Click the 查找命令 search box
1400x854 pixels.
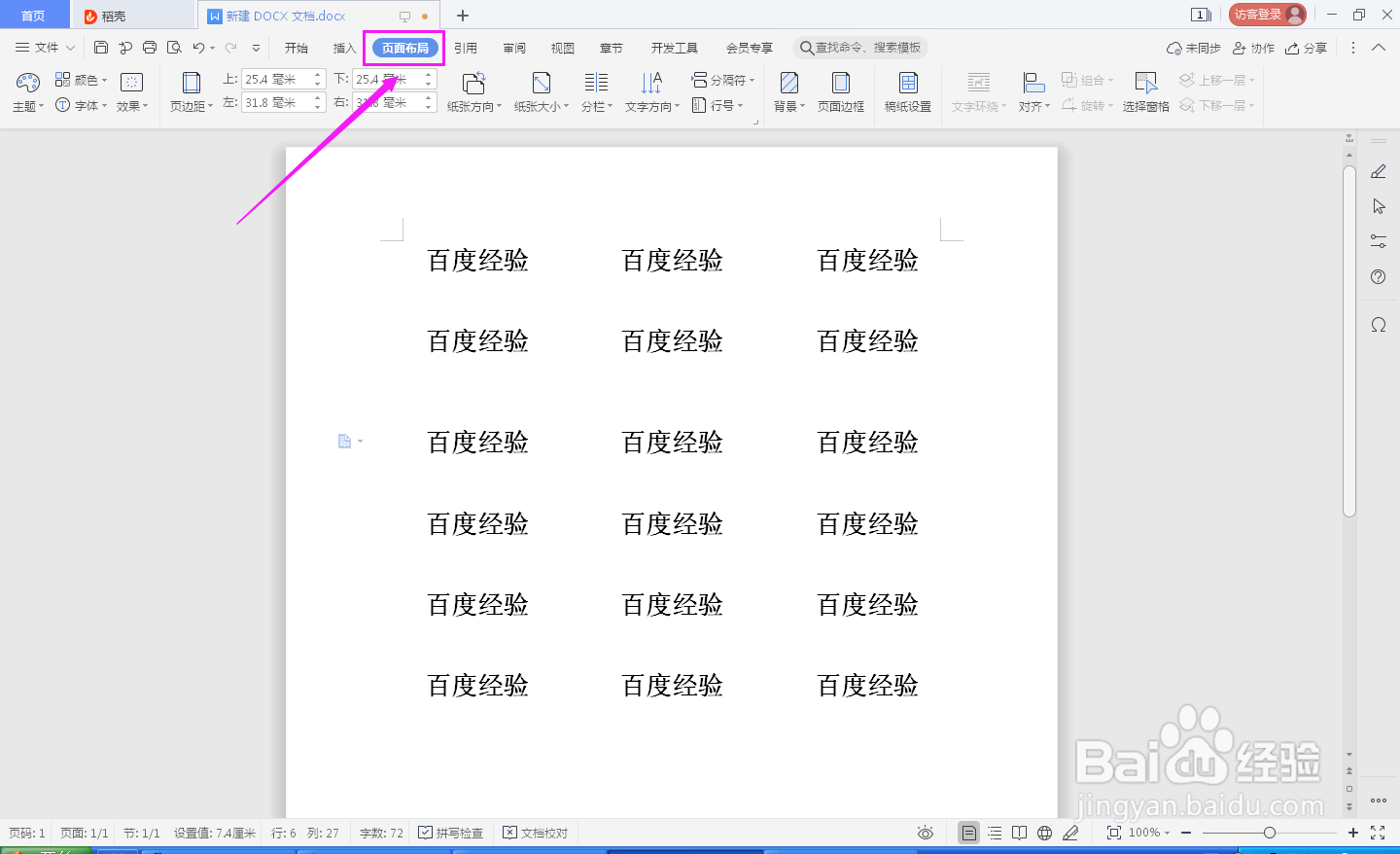pos(860,48)
